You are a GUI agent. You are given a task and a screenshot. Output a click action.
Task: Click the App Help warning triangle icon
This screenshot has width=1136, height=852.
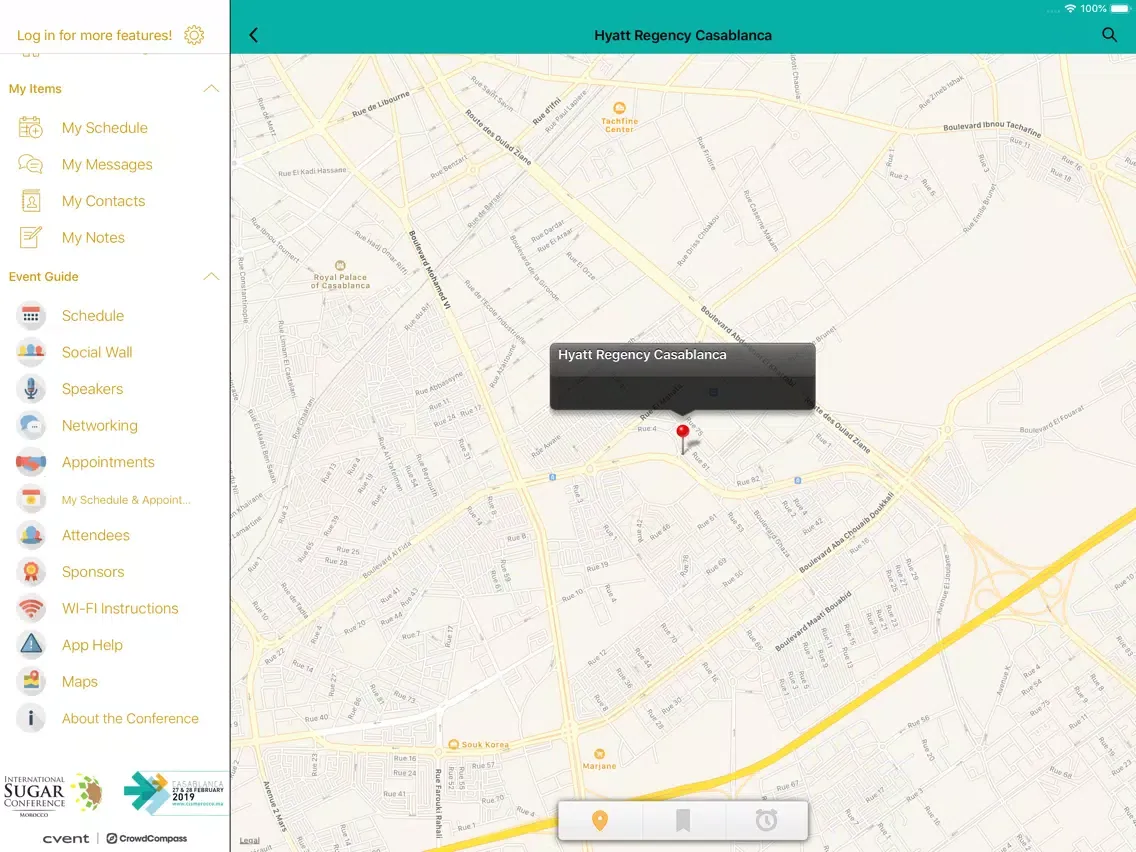(x=30, y=645)
